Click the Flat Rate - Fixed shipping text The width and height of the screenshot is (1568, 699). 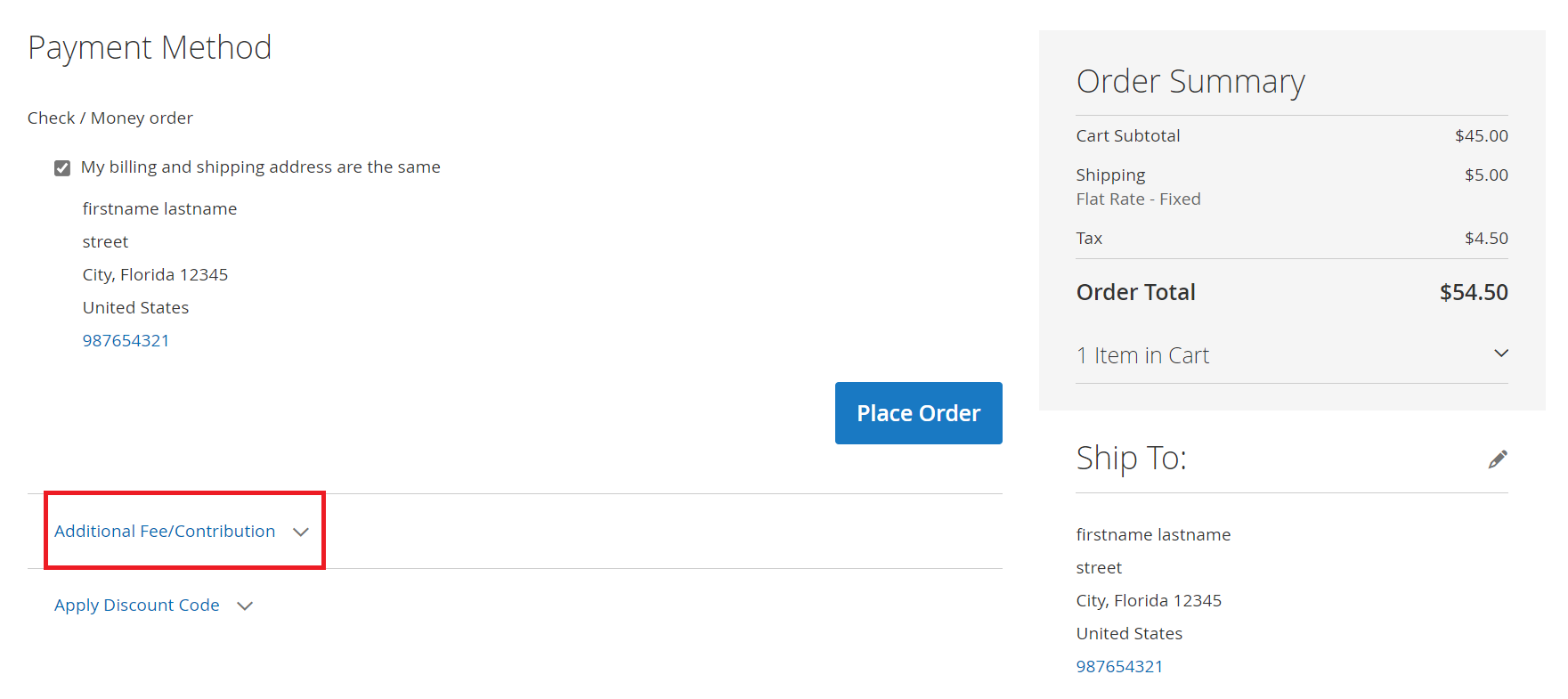point(1138,199)
